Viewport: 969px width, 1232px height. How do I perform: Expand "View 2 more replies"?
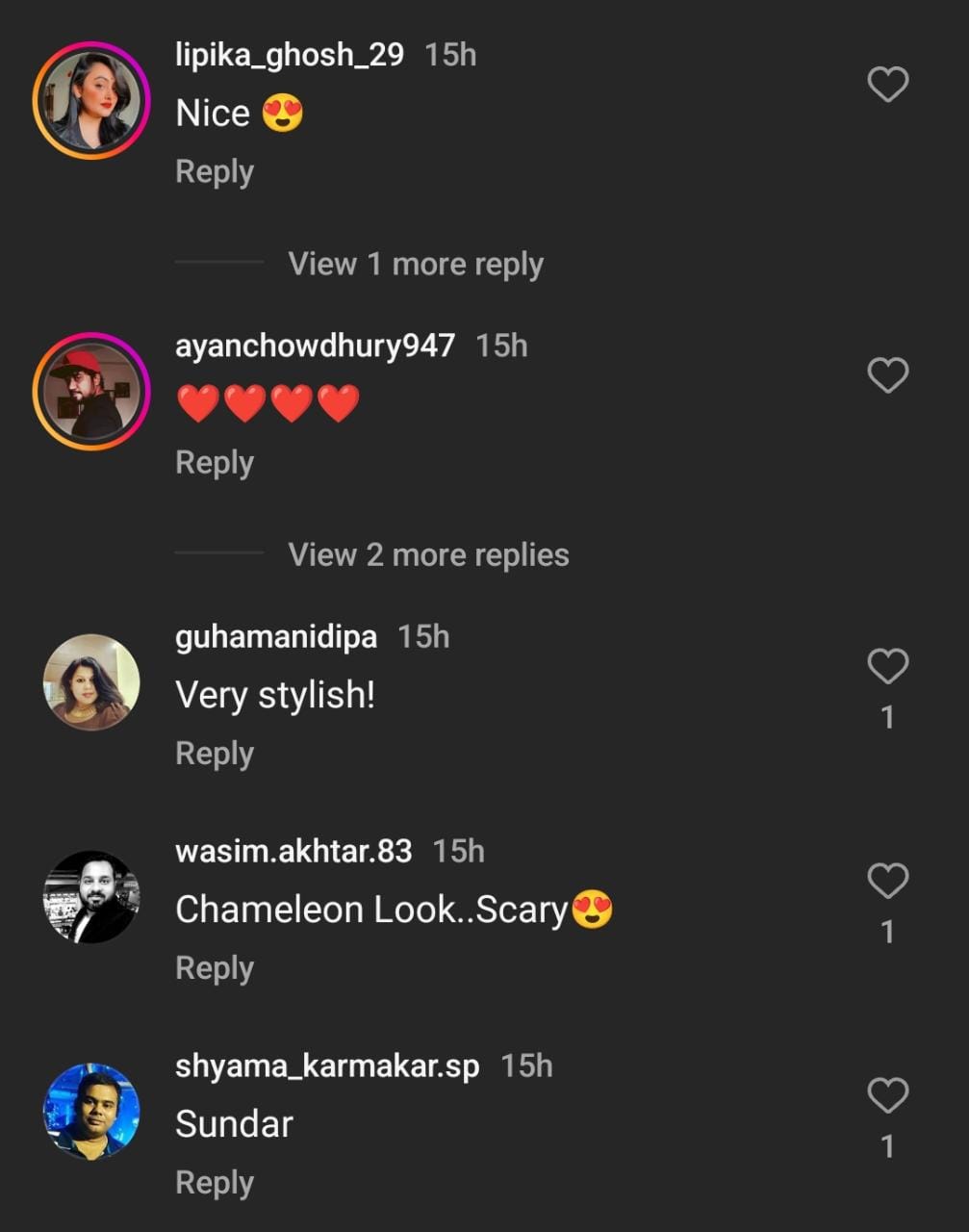click(428, 554)
